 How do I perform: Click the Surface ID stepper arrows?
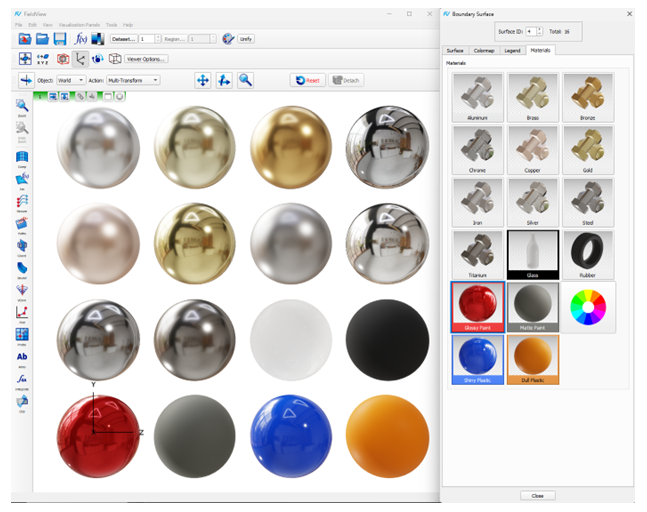541,31
